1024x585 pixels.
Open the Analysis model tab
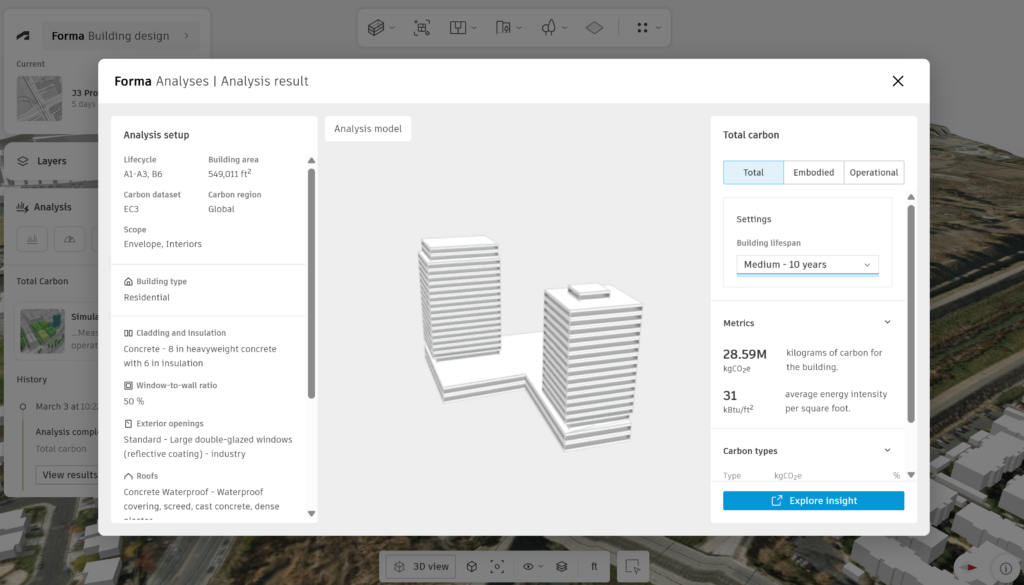click(367, 129)
